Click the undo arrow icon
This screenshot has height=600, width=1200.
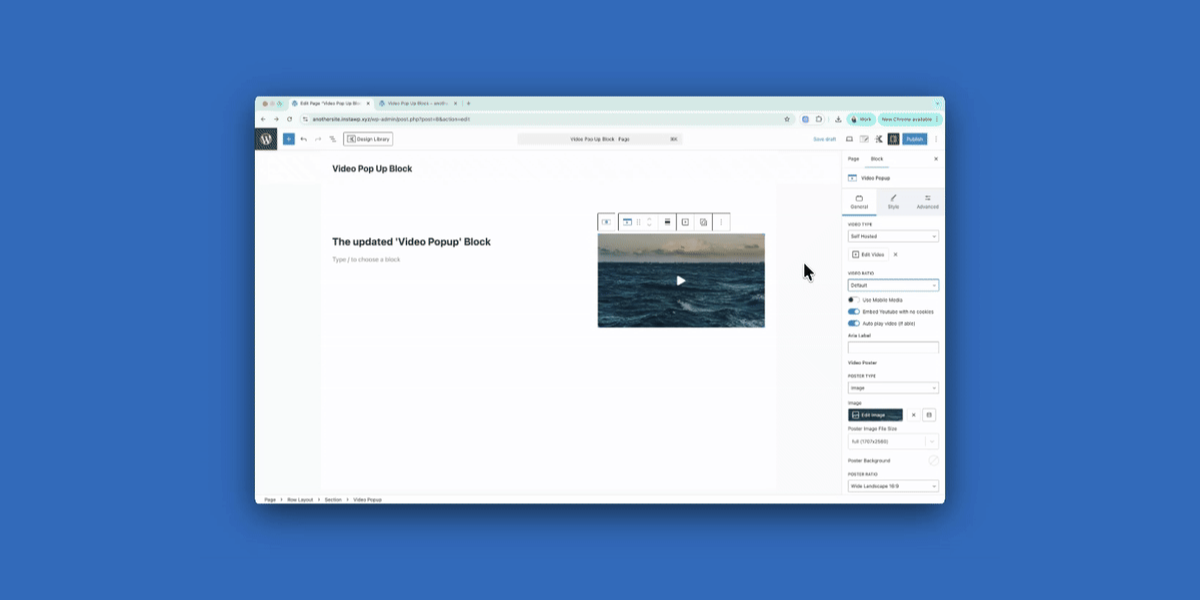(303, 139)
